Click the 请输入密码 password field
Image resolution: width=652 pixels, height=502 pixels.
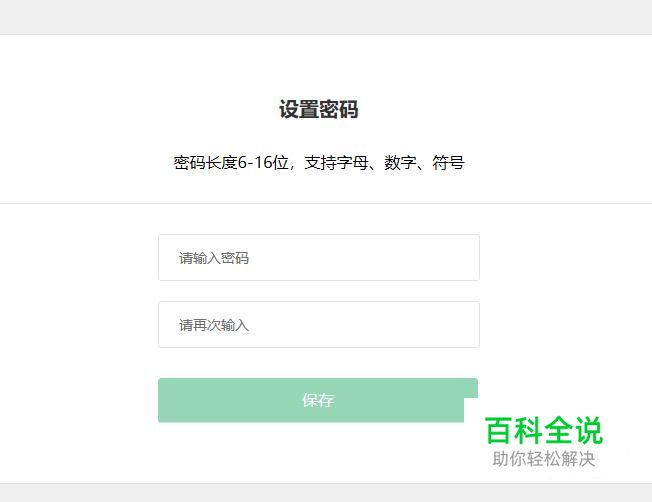319,257
